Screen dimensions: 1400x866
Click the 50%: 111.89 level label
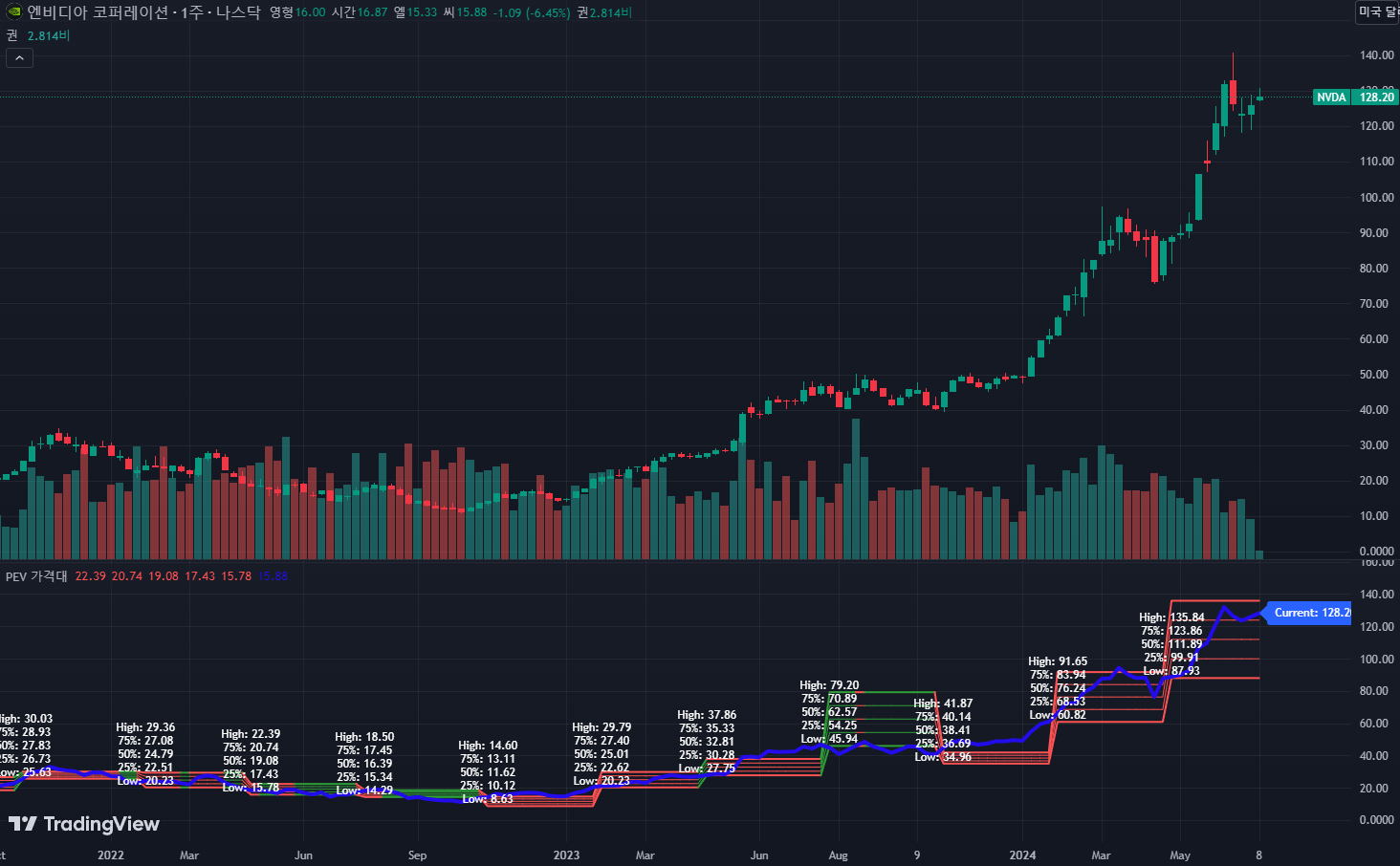point(1171,644)
